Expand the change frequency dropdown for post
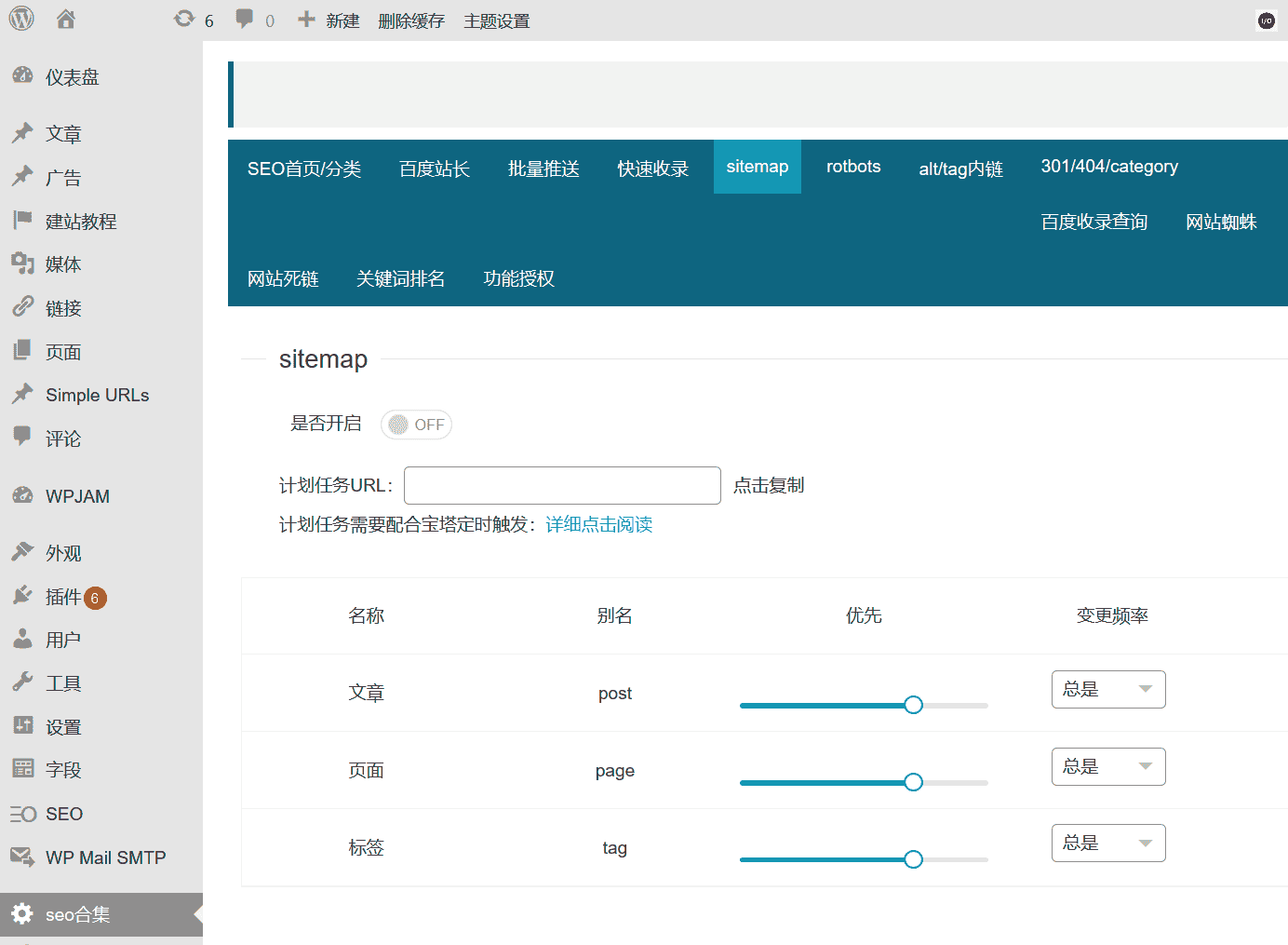 coord(1107,690)
